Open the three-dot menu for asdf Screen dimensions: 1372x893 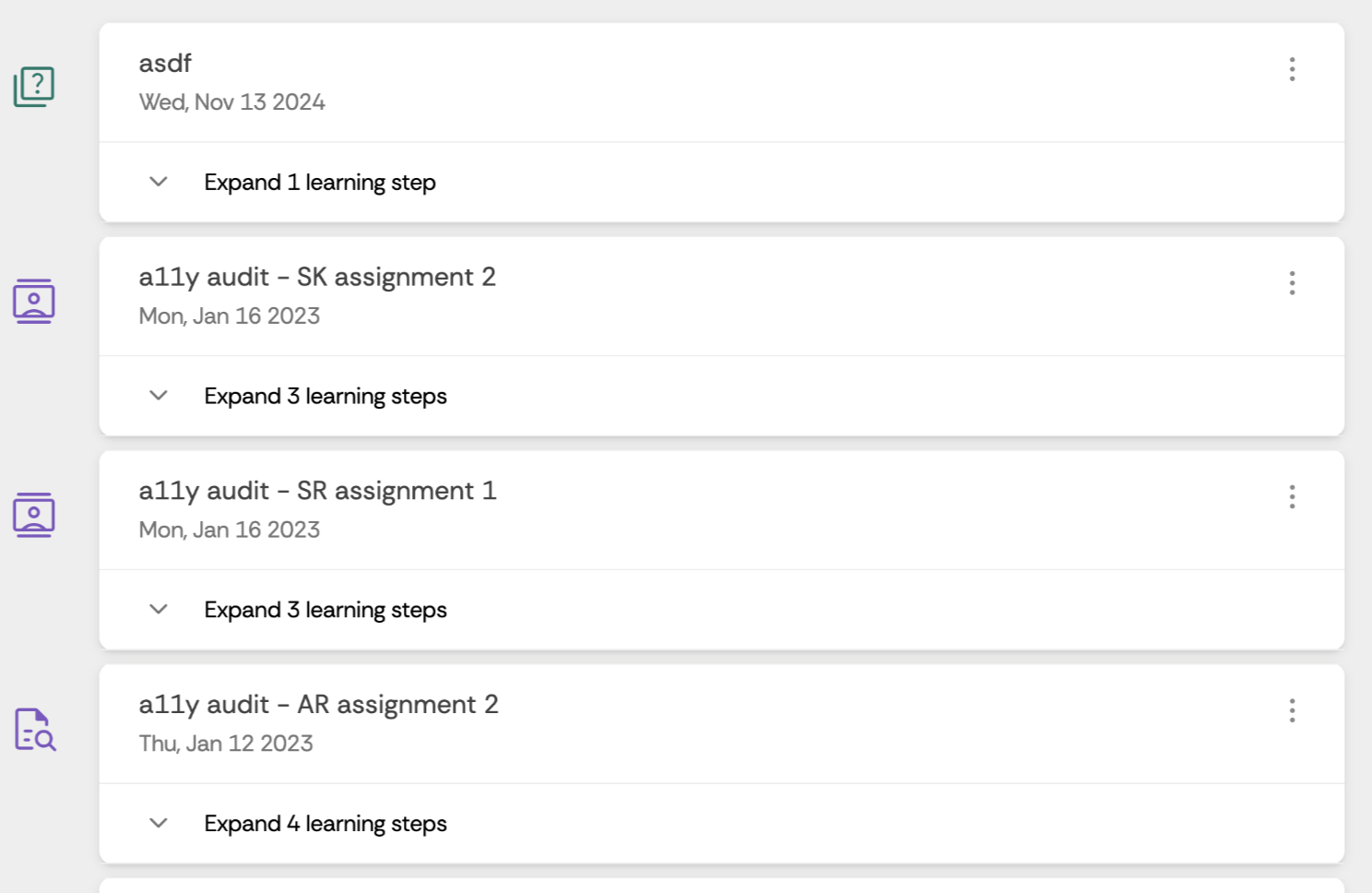point(1292,69)
